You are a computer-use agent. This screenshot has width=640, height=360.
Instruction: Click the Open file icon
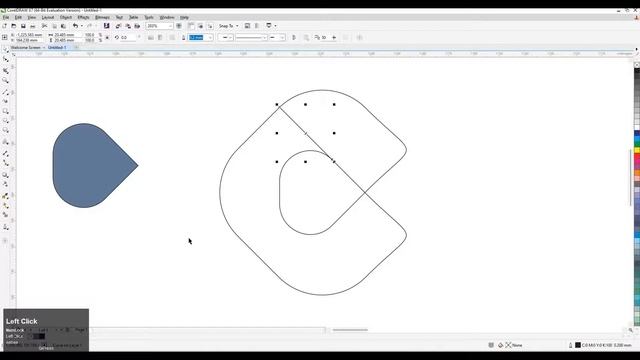tap(14, 26)
